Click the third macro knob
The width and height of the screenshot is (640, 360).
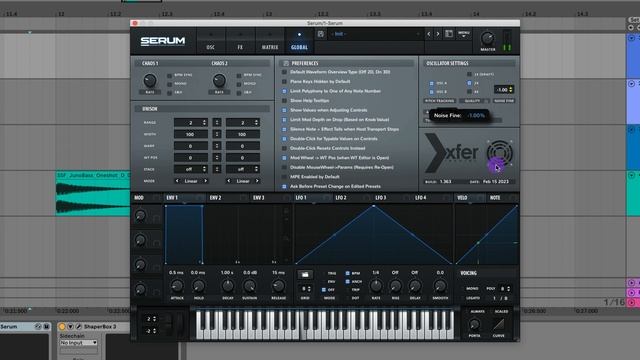140,265
